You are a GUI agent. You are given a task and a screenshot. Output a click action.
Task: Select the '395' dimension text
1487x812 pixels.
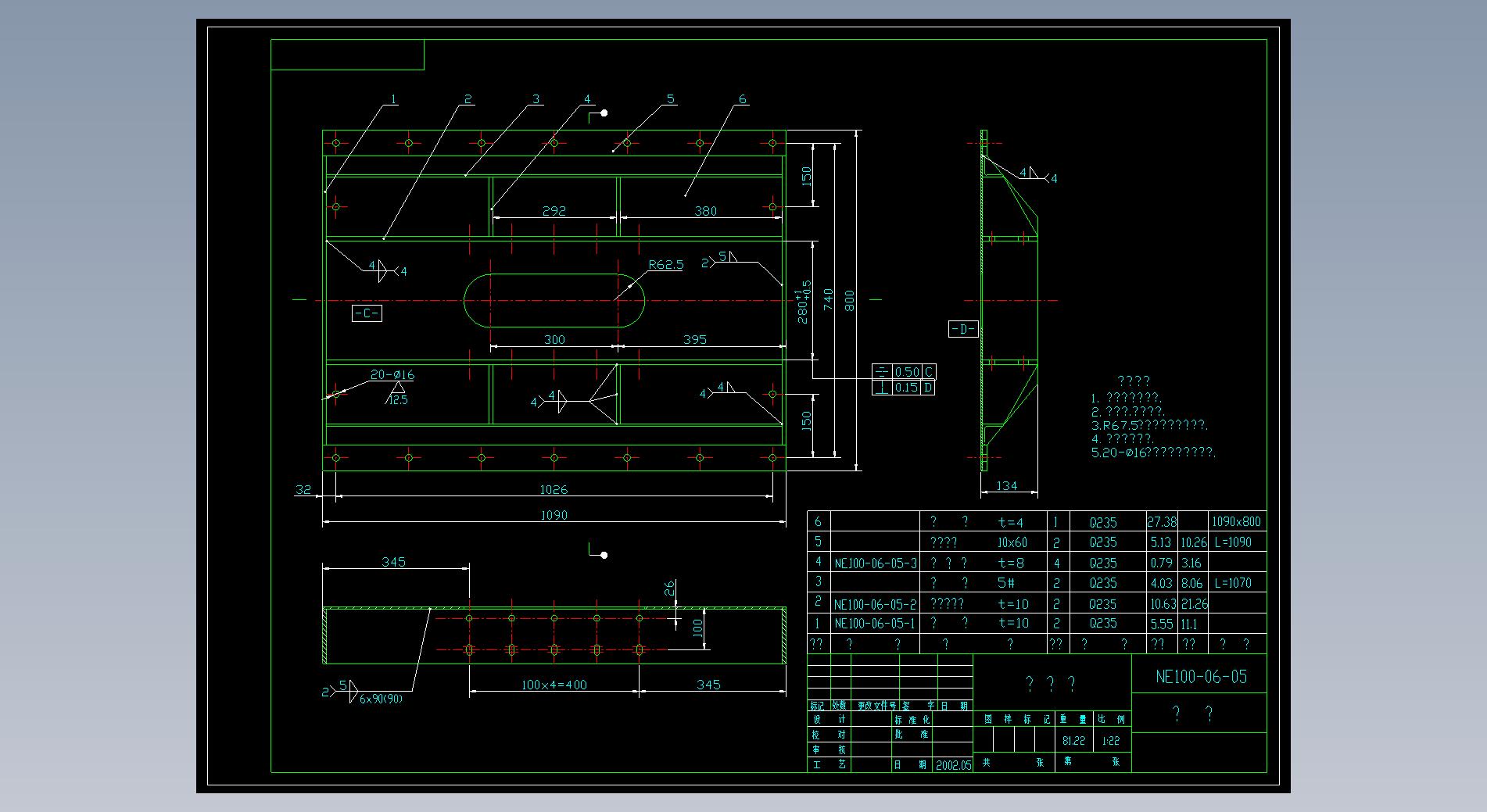[694, 340]
